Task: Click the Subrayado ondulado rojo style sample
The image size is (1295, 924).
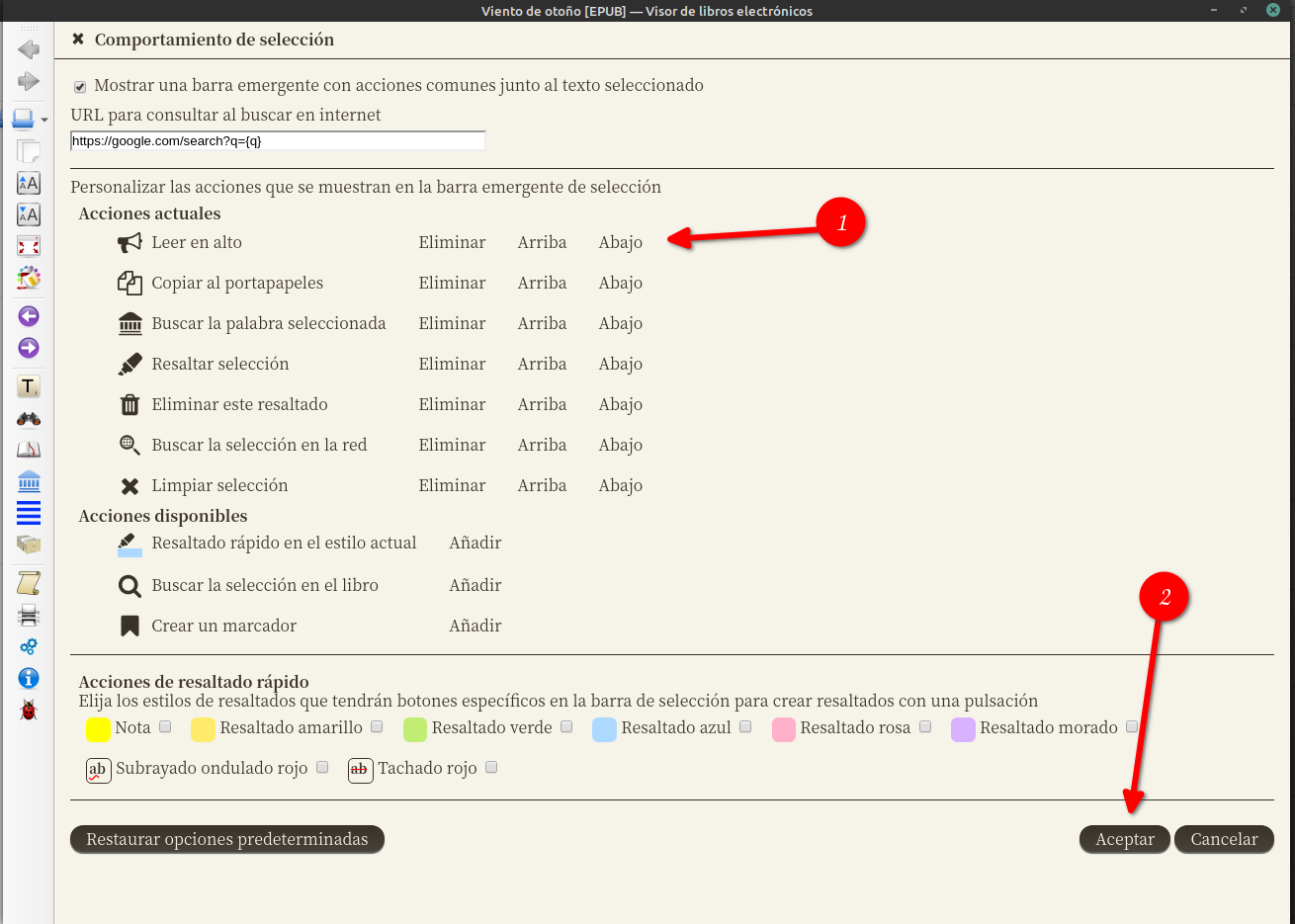Action: [x=98, y=770]
